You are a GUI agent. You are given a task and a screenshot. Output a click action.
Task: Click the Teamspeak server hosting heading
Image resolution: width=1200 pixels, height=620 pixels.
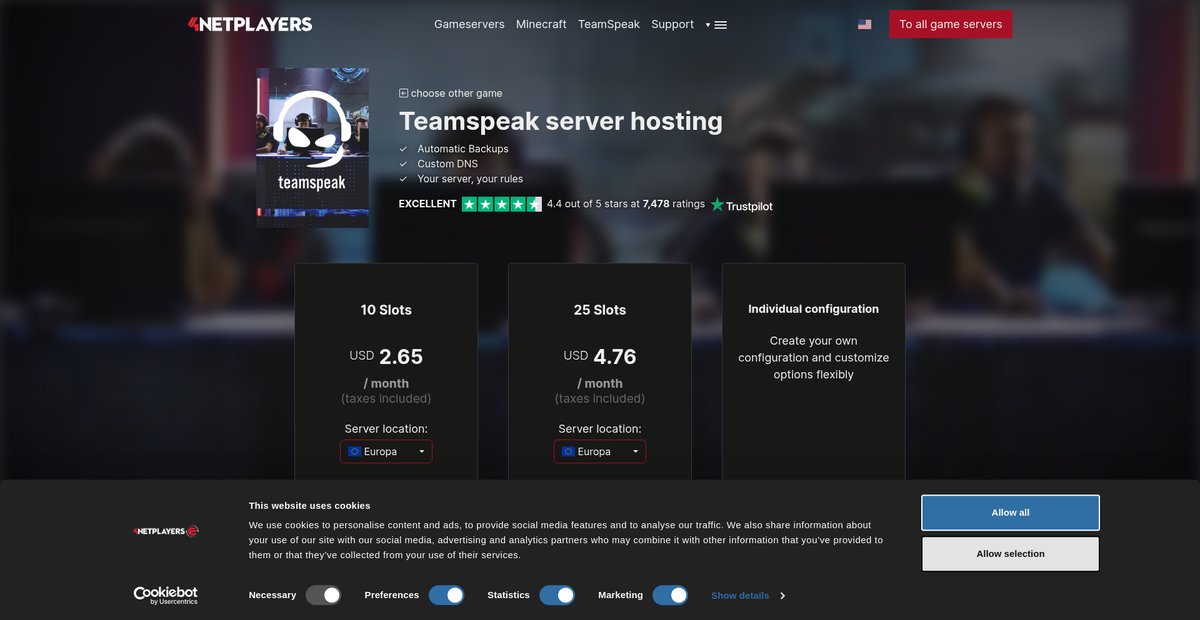(x=561, y=121)
